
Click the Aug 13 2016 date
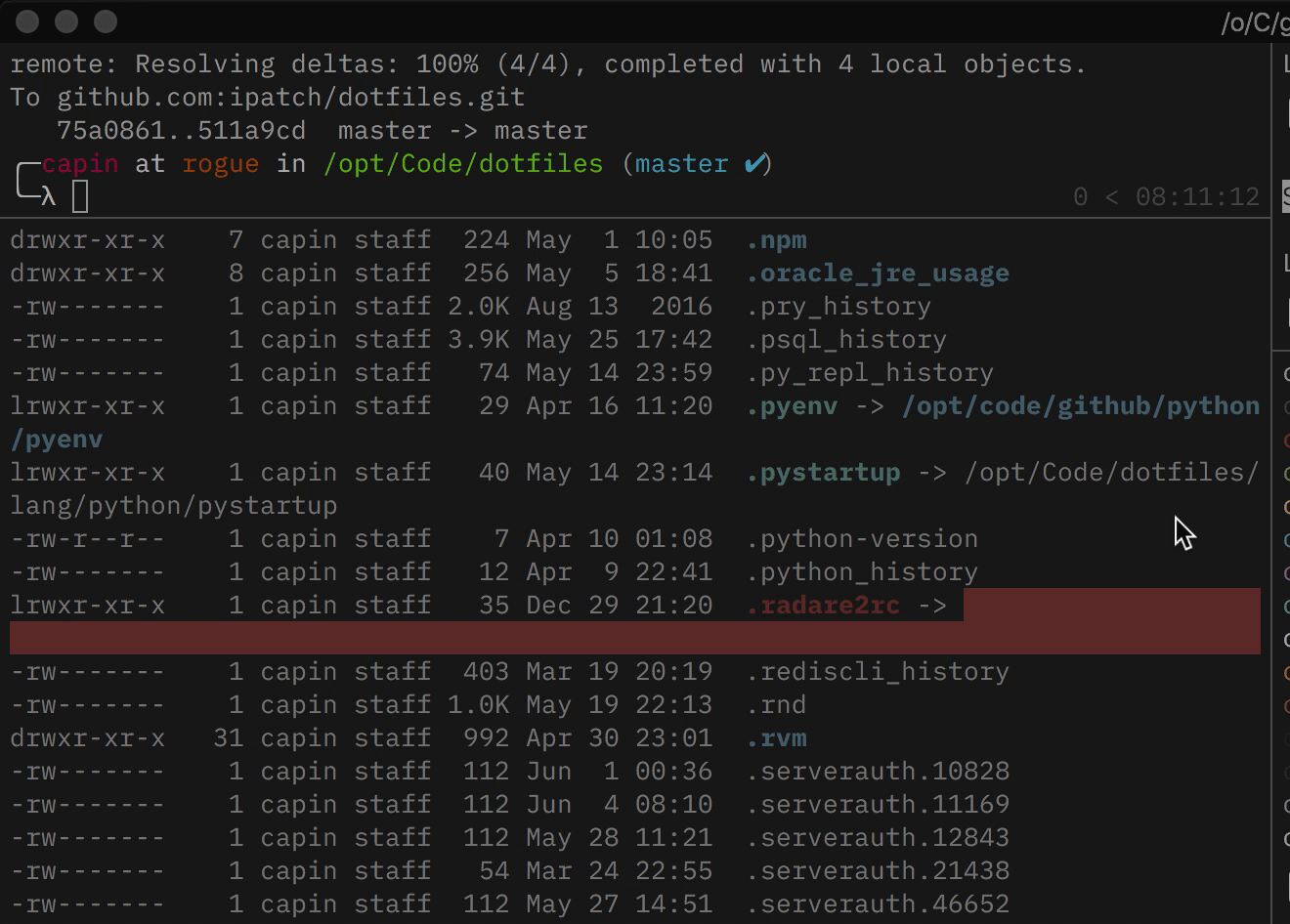pos(620,307)
